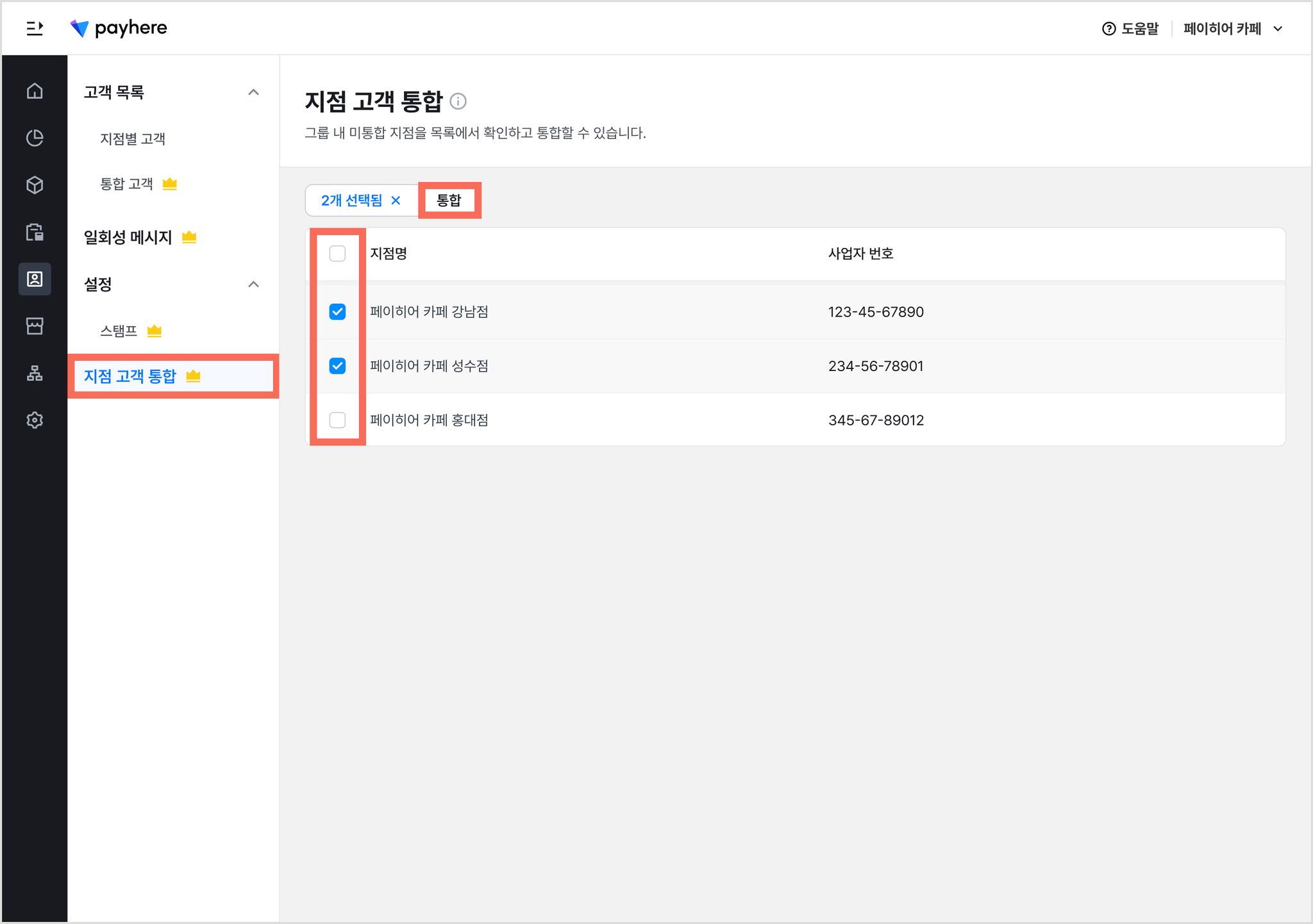The height and width of the screenshot is (924, 1313).
Task: Toggle the select-all checkbox in table header
Action: pyautogui.click(x=337, y=254)
